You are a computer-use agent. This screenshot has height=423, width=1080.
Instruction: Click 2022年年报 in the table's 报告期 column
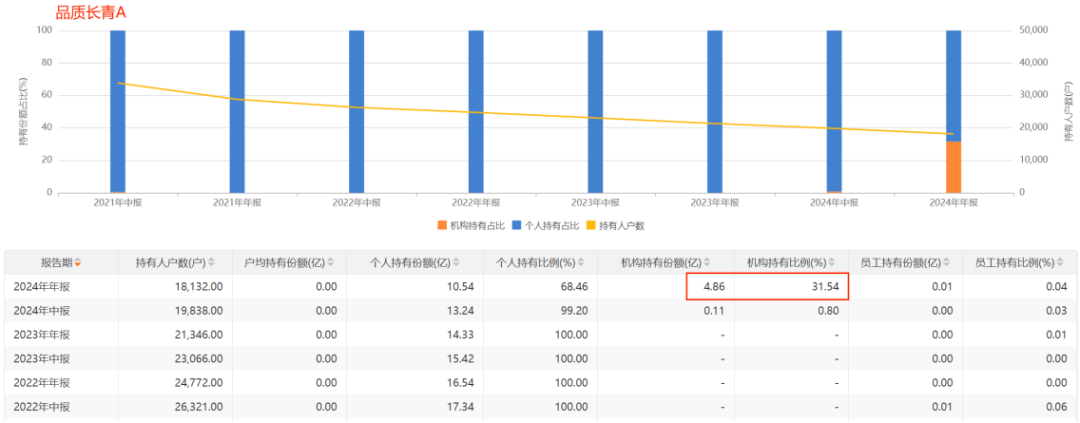click(41, 382)
